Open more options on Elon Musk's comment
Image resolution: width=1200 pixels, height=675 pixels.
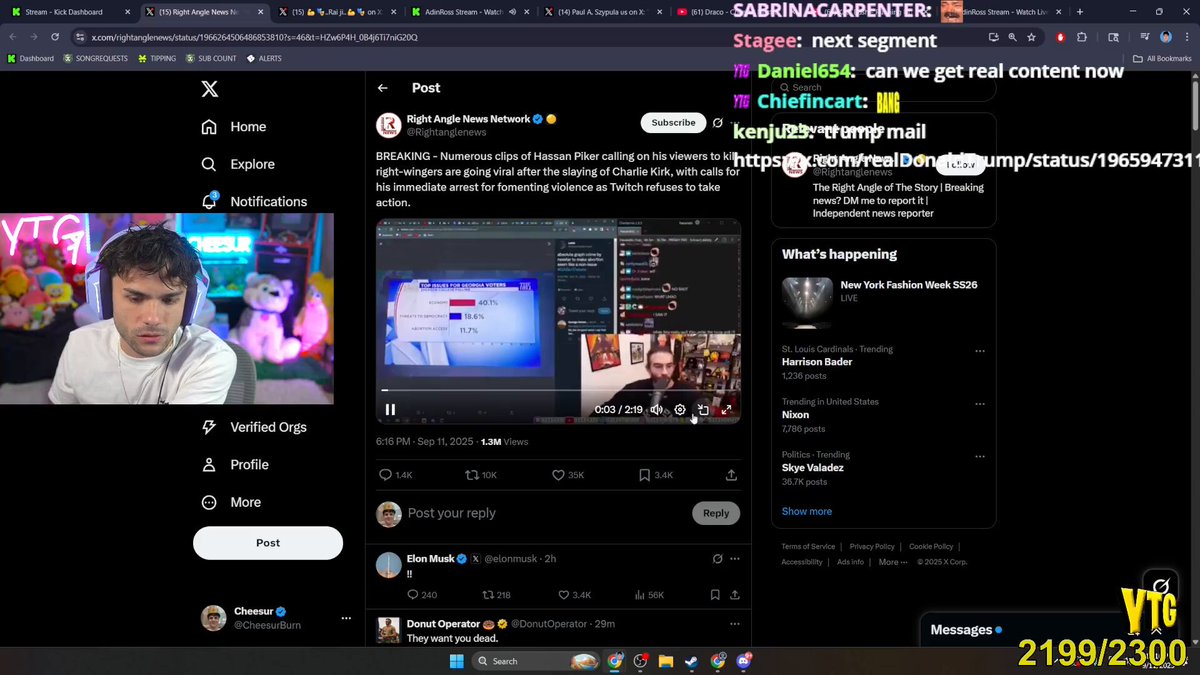pyautogui.click(x=735, y=559)
